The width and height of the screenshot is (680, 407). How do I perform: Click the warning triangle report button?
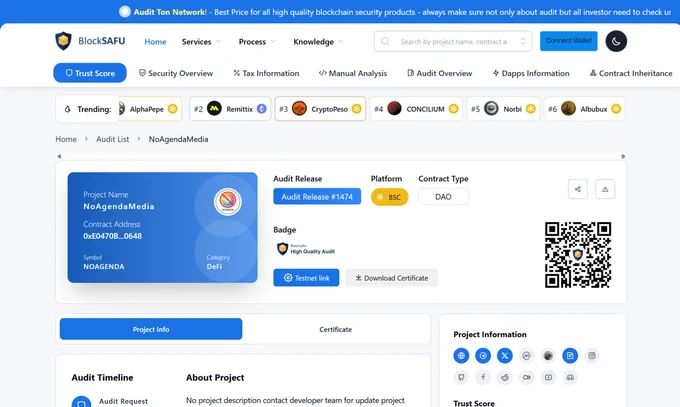(605, 189)
